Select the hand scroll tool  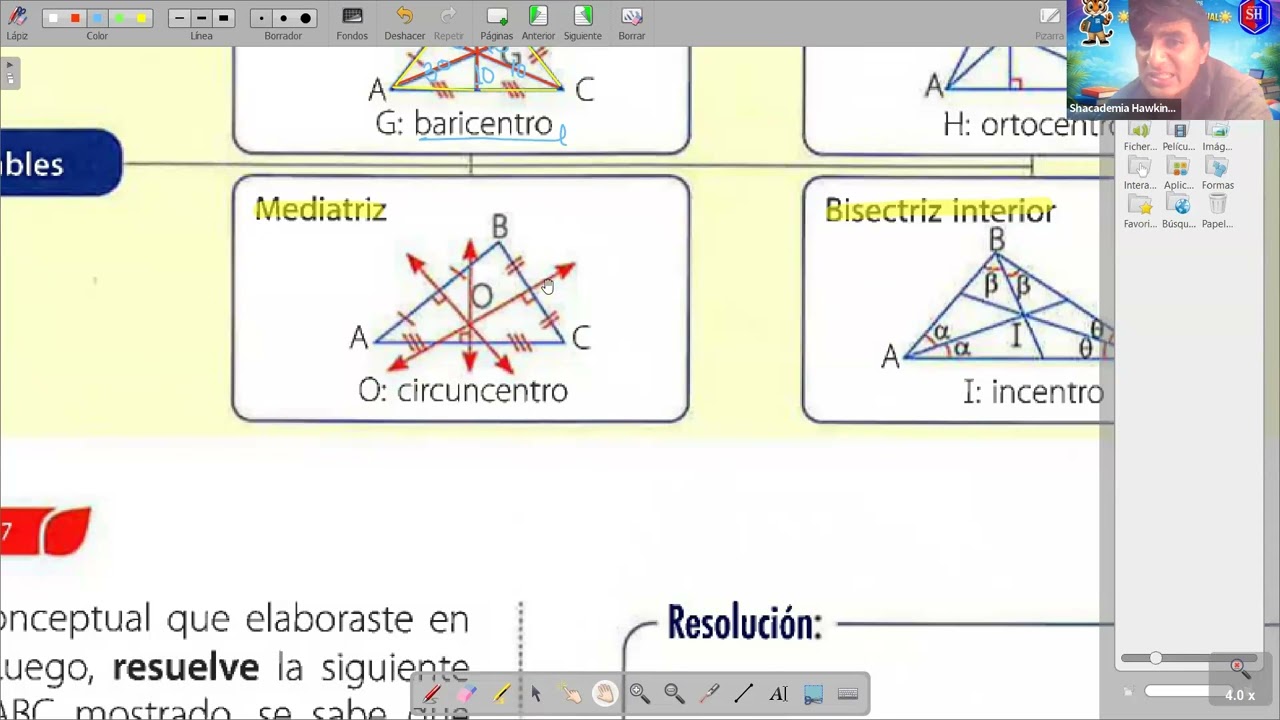[605, 694]
